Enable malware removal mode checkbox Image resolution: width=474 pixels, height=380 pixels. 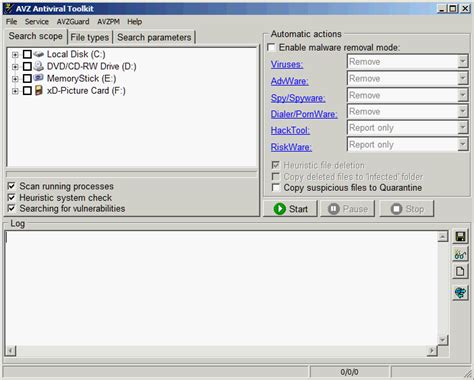pos(271,47)
